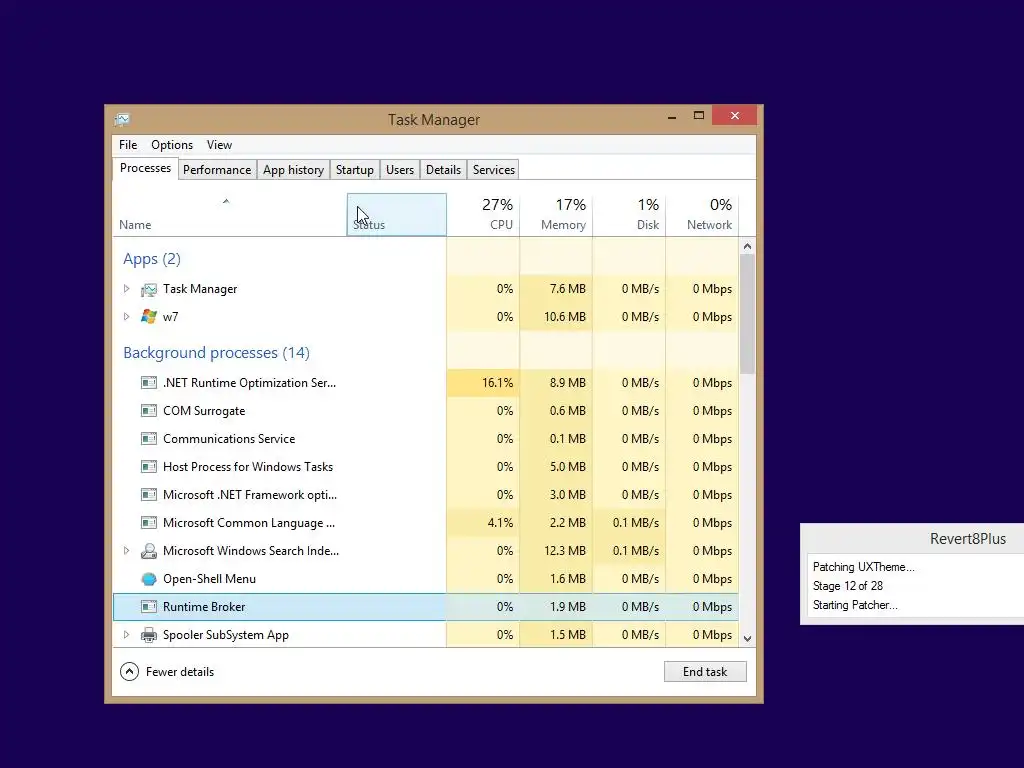
Task: Click the 10.6 MB memory cell for w7
Action: click(556, 317)
